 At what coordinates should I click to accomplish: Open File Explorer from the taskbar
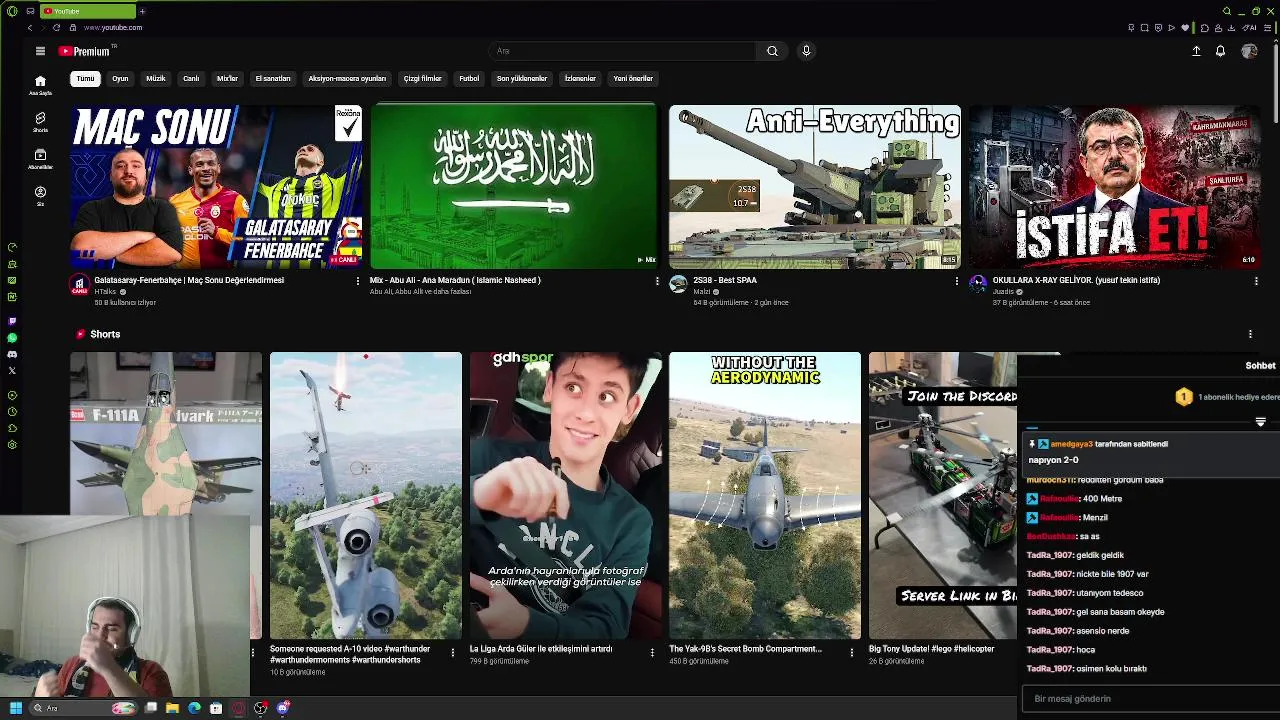point(172,708)
